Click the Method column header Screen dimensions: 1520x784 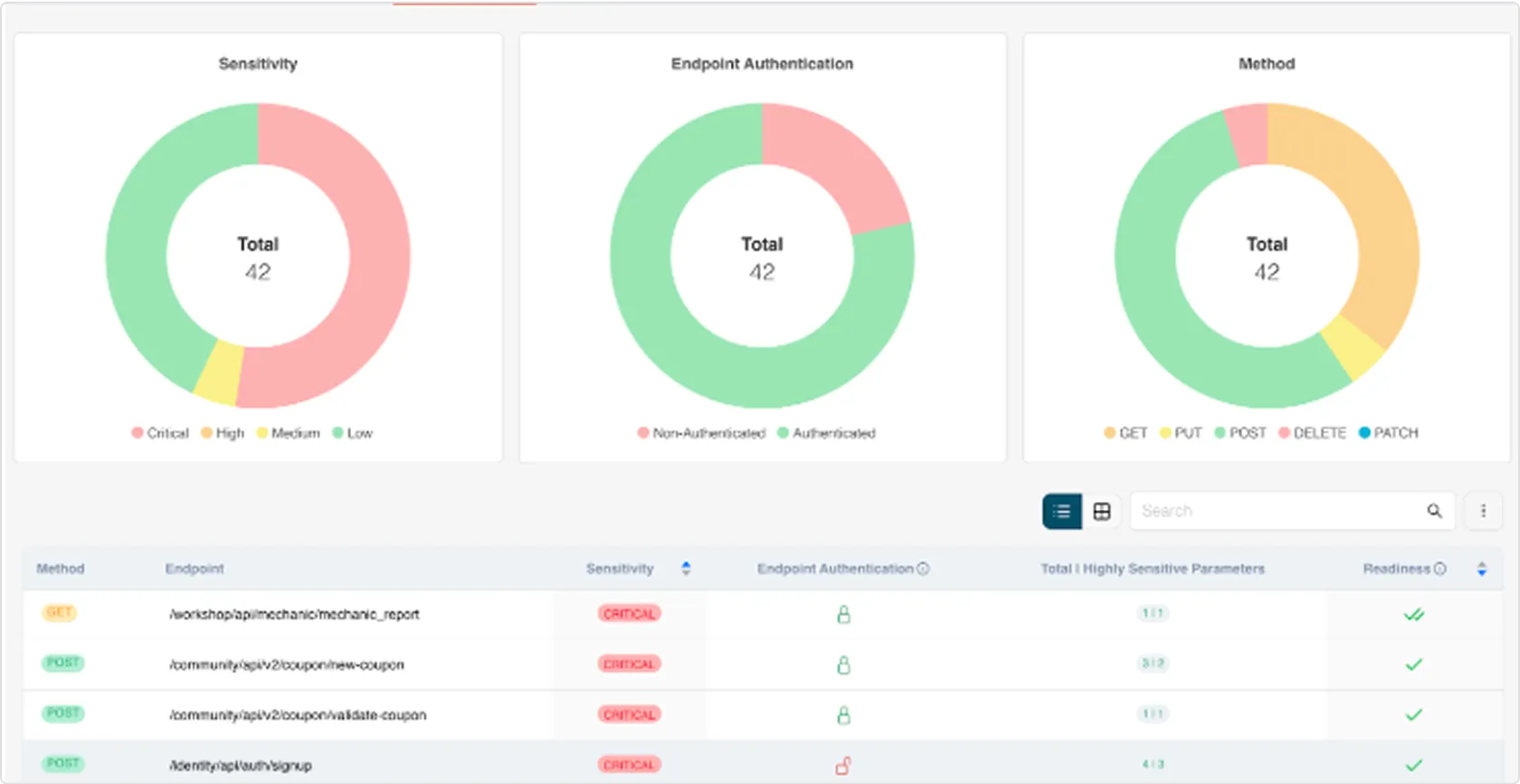(x=61, y=569)
